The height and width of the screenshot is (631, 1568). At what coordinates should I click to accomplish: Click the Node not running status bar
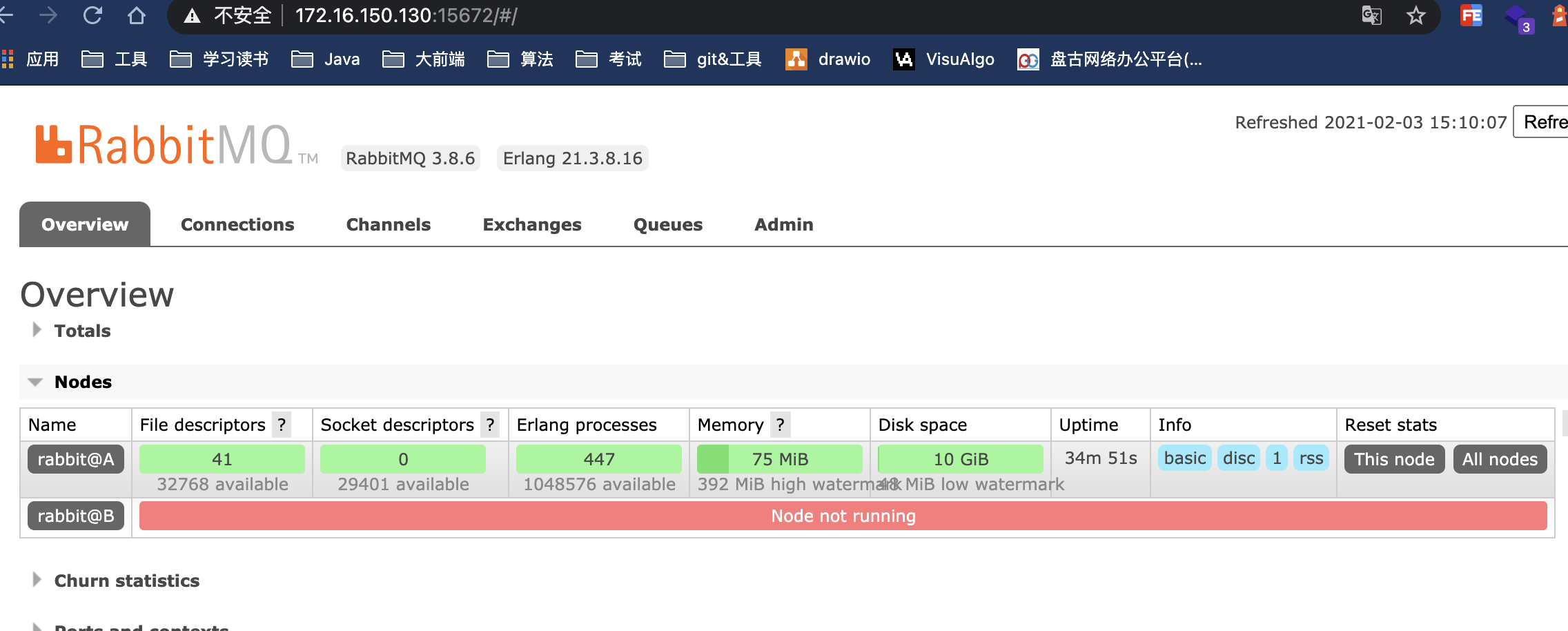click(x=843, y=516)
